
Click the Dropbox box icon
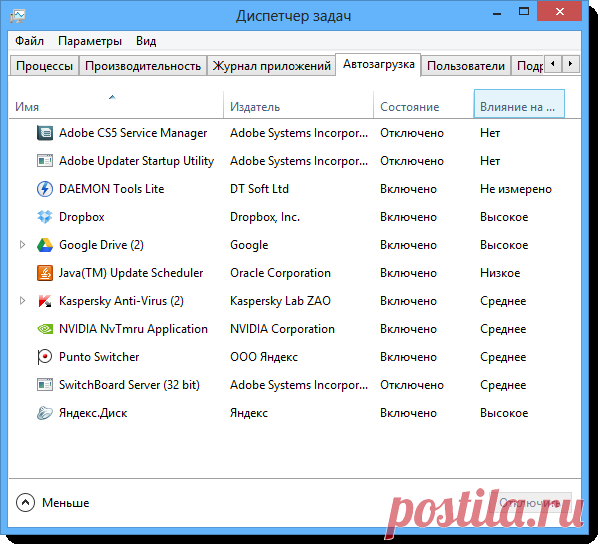(44, 217)
